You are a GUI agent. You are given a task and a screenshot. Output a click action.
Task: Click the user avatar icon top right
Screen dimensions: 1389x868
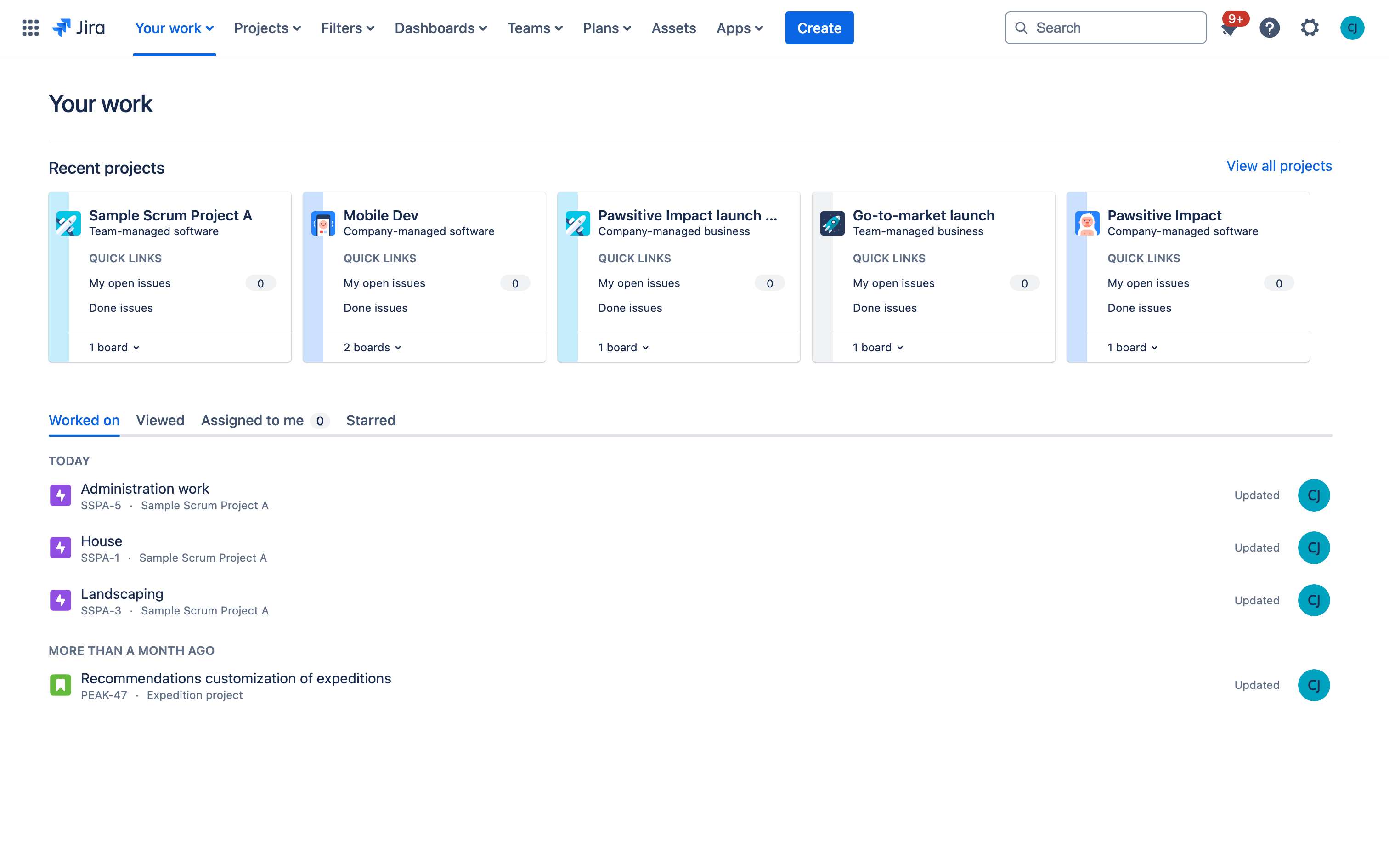pyautogui.click(x=1352, y=28)
